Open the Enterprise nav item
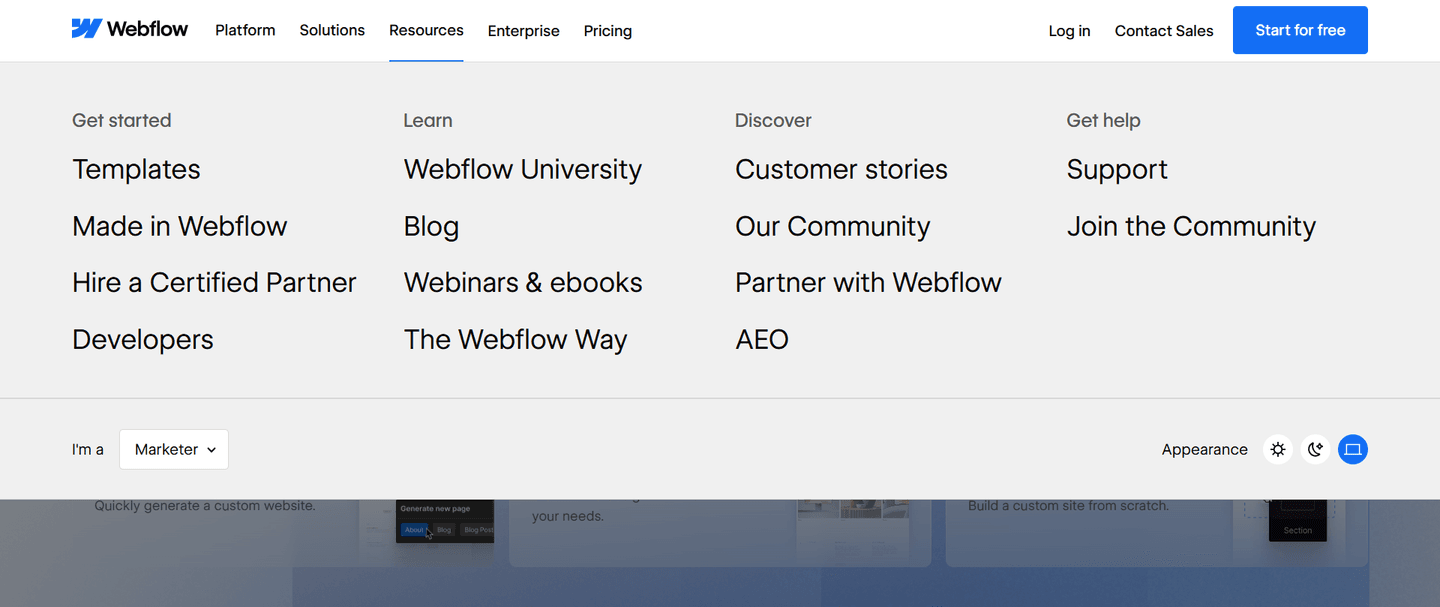This screenshot has height=607, width=1440. click(x=524, y=31)
